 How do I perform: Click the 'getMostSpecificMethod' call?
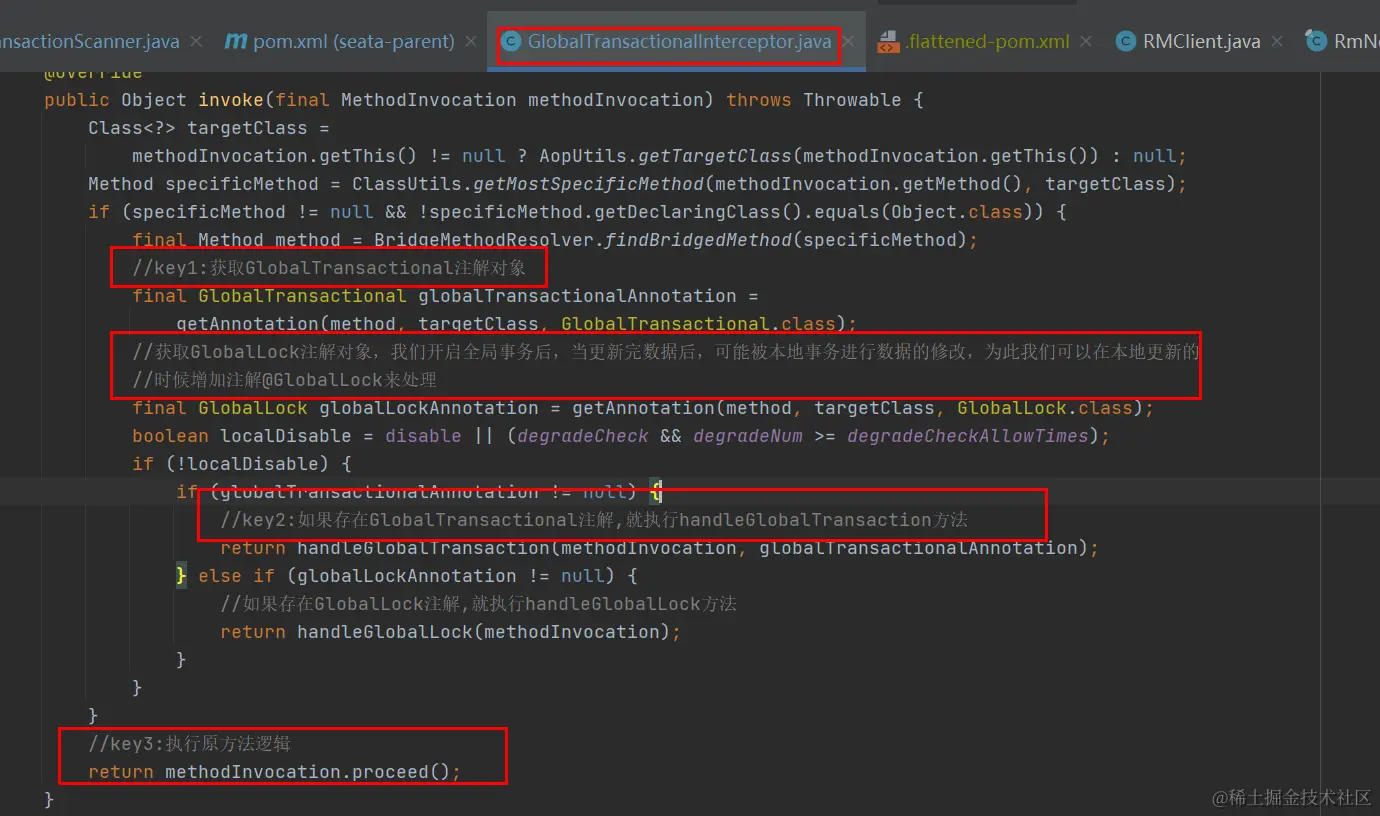click(x=589, y=184)
